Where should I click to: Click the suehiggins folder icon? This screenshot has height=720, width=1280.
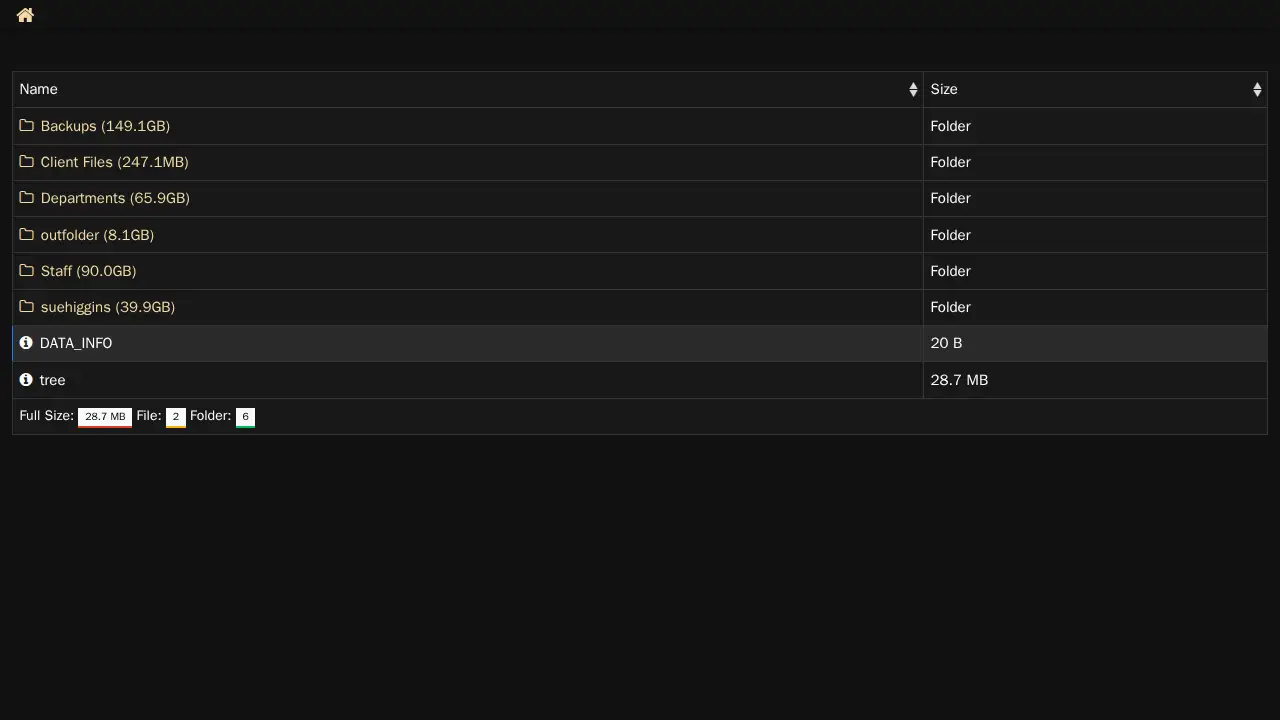[x=27, y=307]
